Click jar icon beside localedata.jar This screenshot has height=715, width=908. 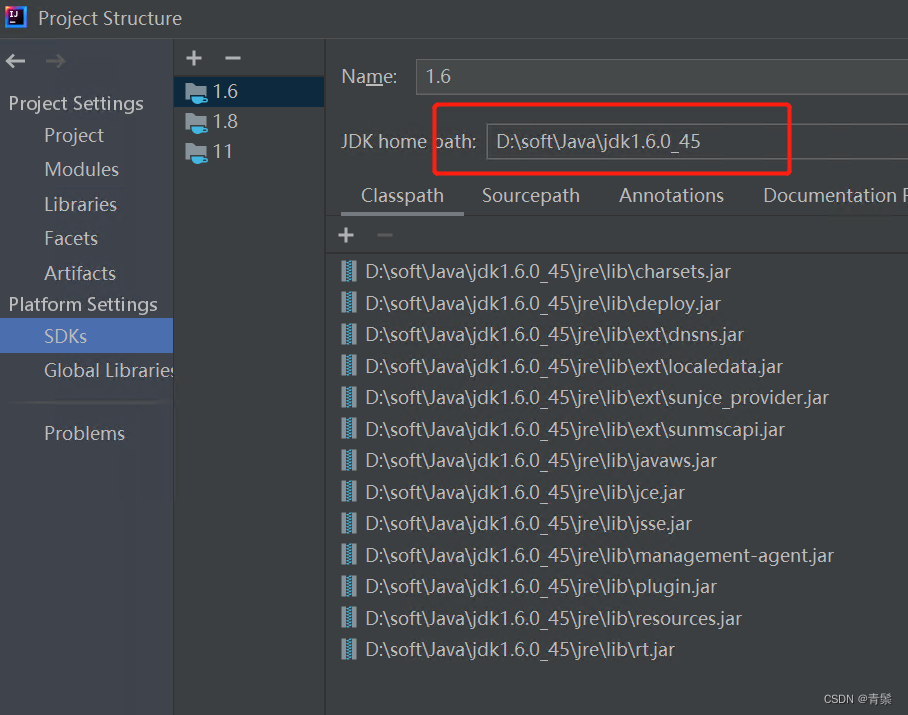349,366
